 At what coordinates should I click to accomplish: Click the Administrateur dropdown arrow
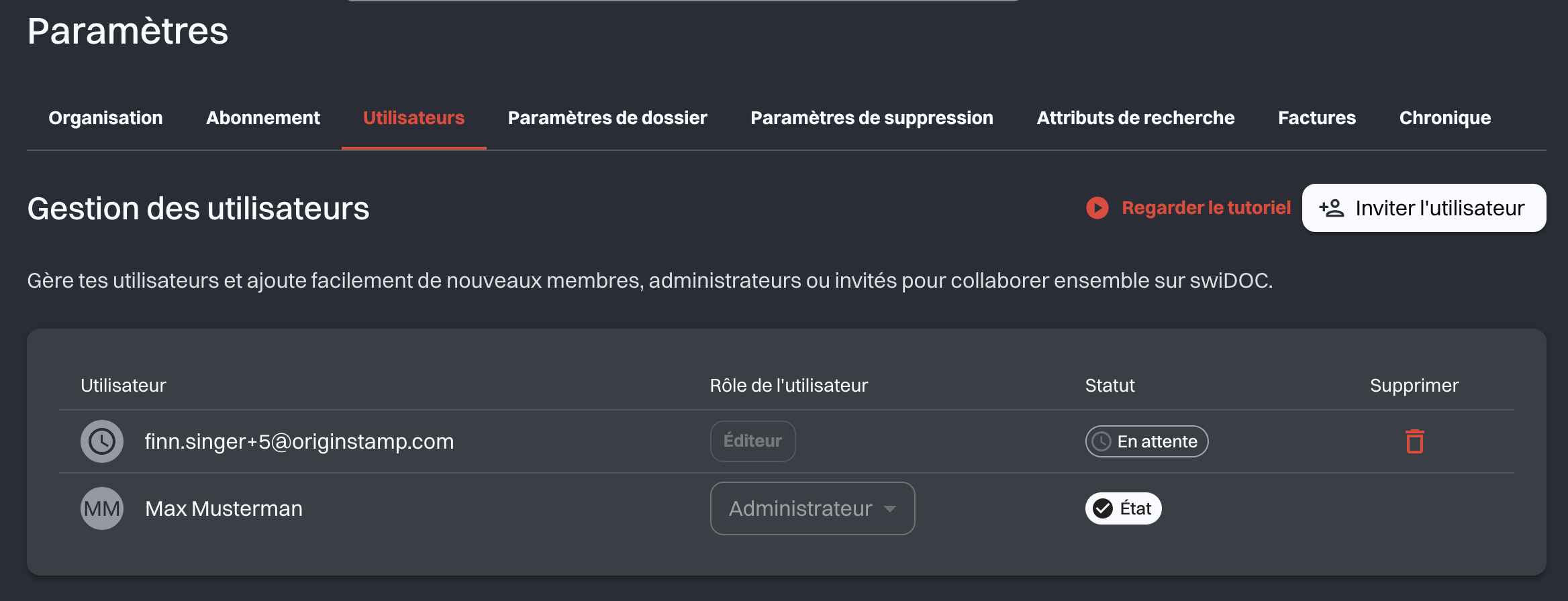[890, 508]
